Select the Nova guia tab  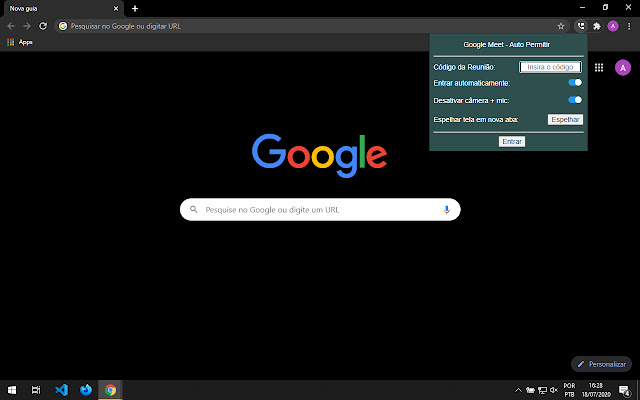[x=62, y=9]
